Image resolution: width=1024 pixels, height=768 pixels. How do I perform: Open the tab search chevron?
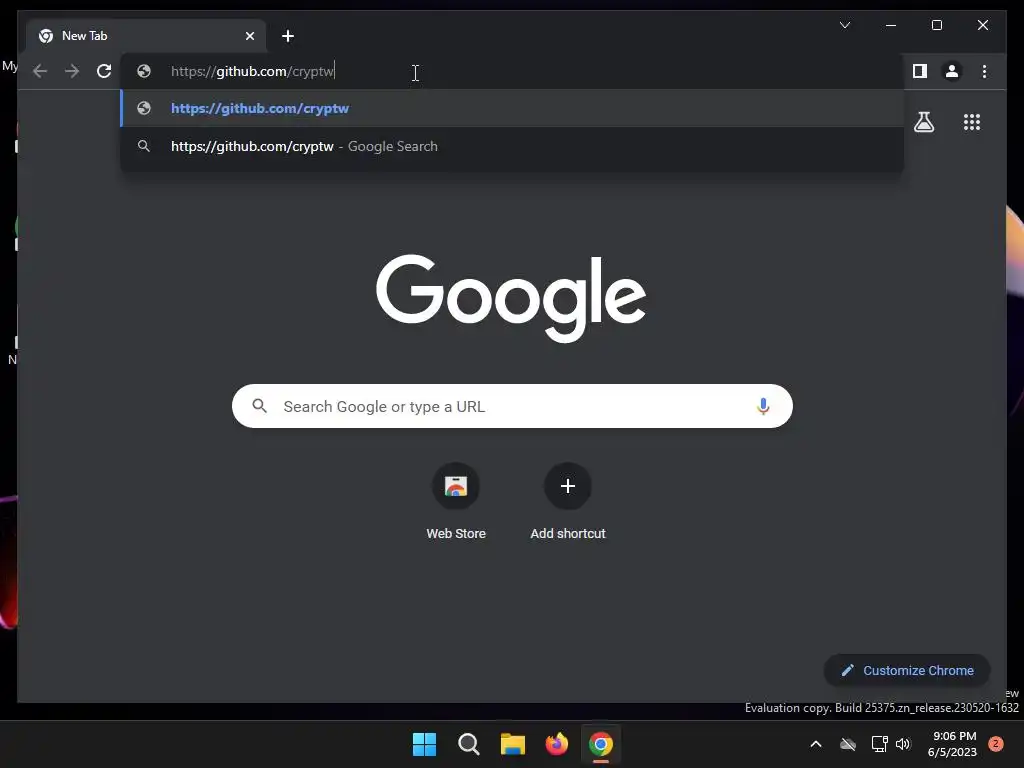tap(844, 25)
